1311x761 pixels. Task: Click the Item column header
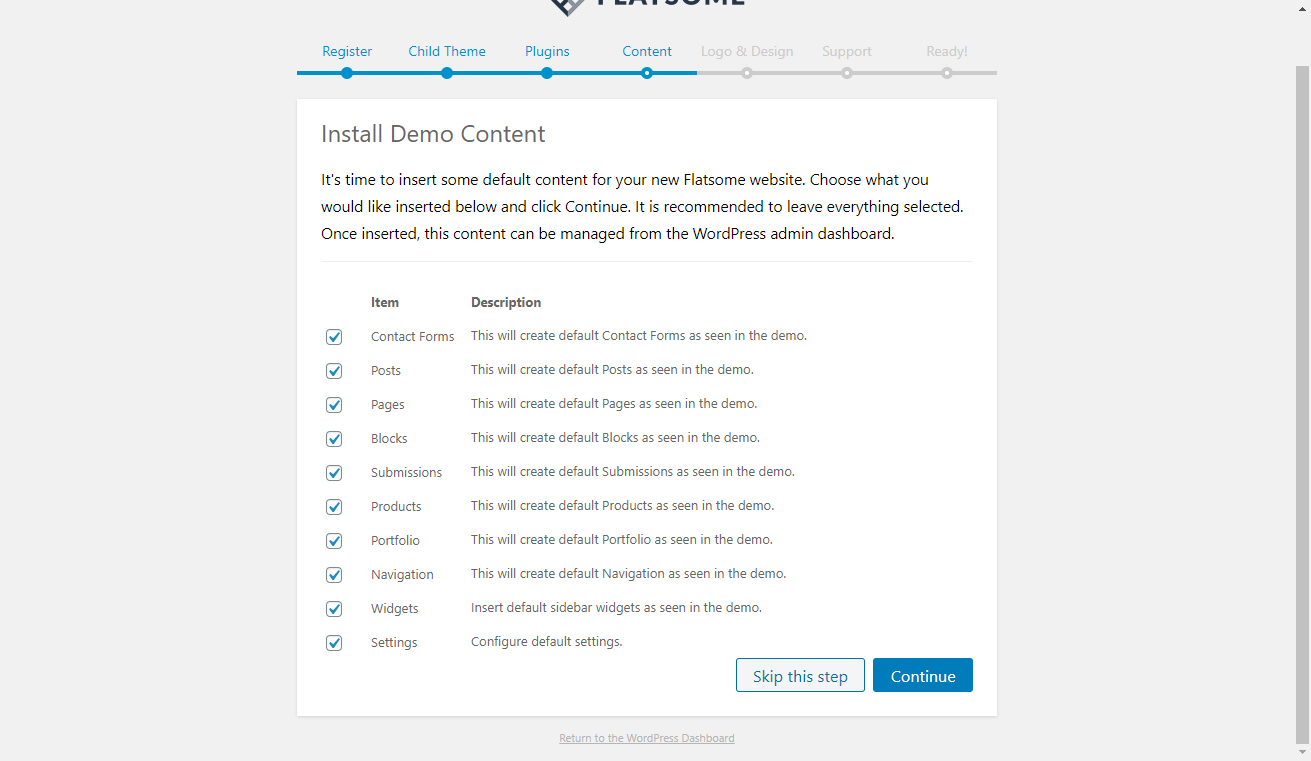pos(385,302)
